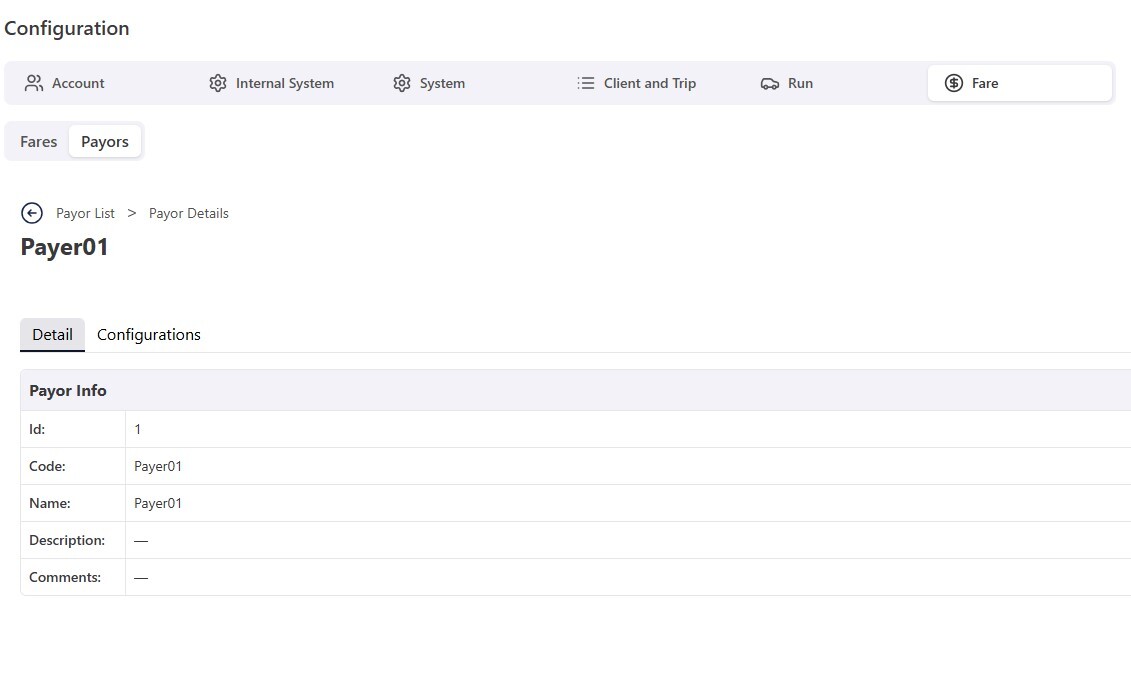
Task: Select the Payors sub-tab
Action: 105,141
